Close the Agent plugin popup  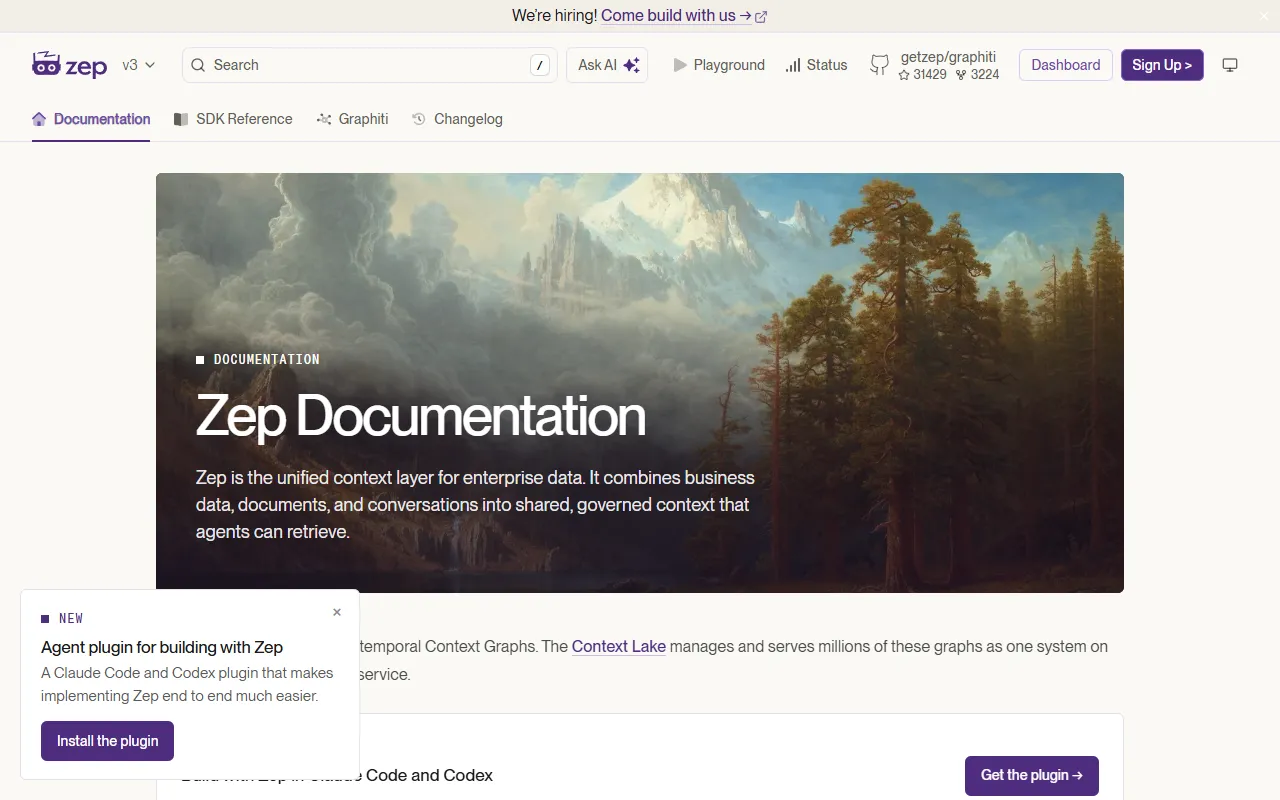[337, 612]
